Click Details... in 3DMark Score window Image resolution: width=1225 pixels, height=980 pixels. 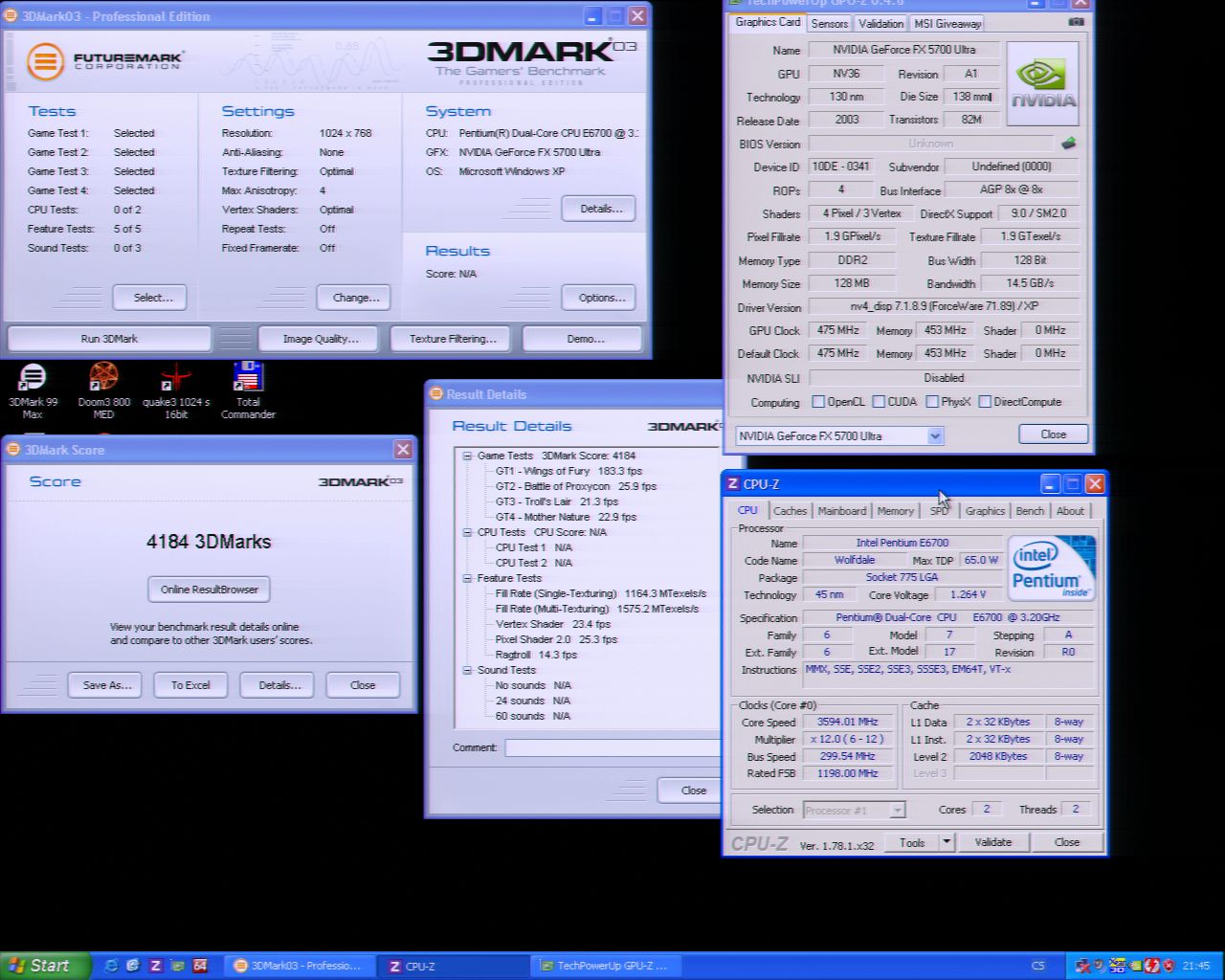click(278, 685)
